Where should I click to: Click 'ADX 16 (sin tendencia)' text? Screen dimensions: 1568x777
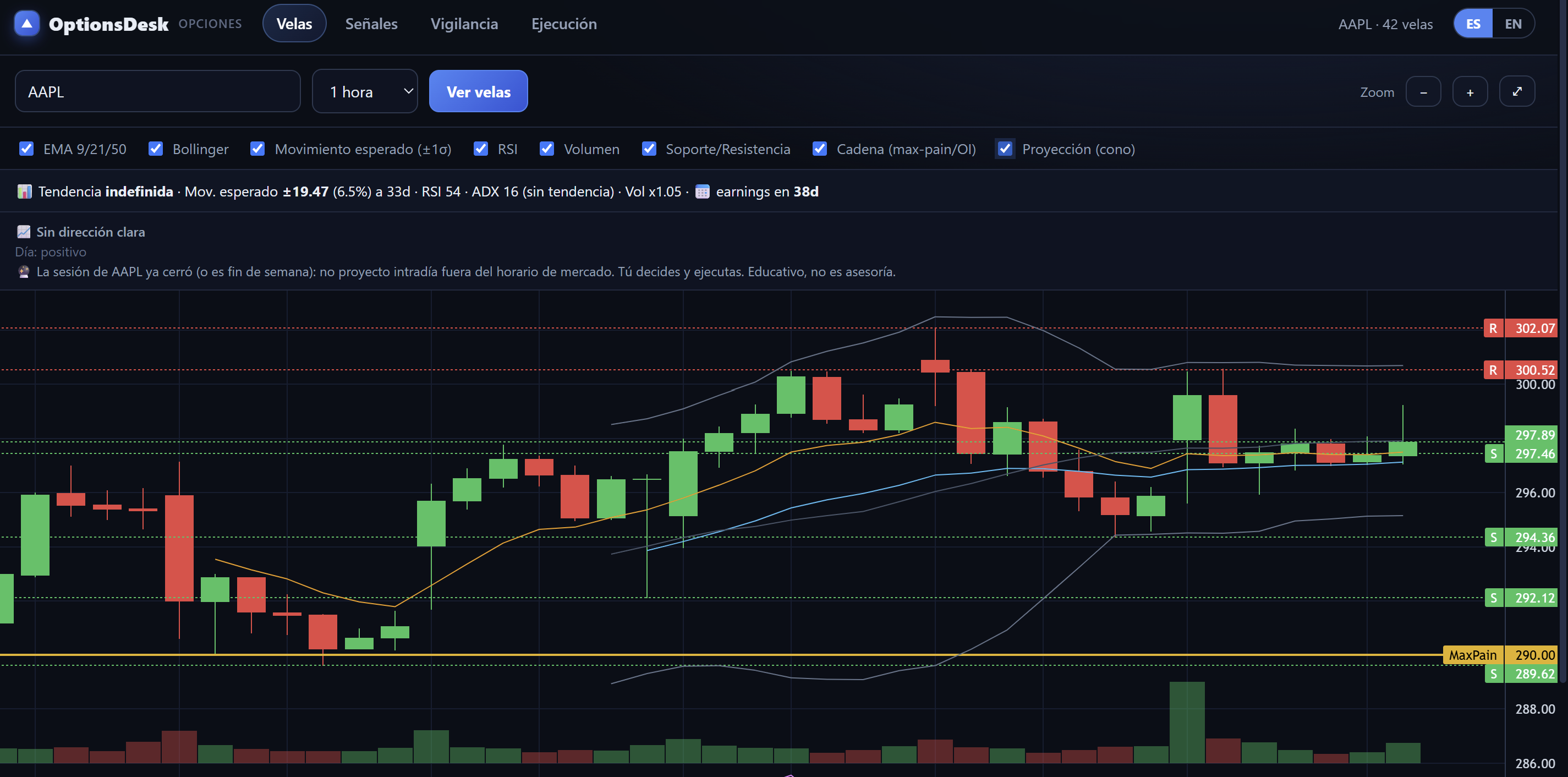[x=543, y=192]
